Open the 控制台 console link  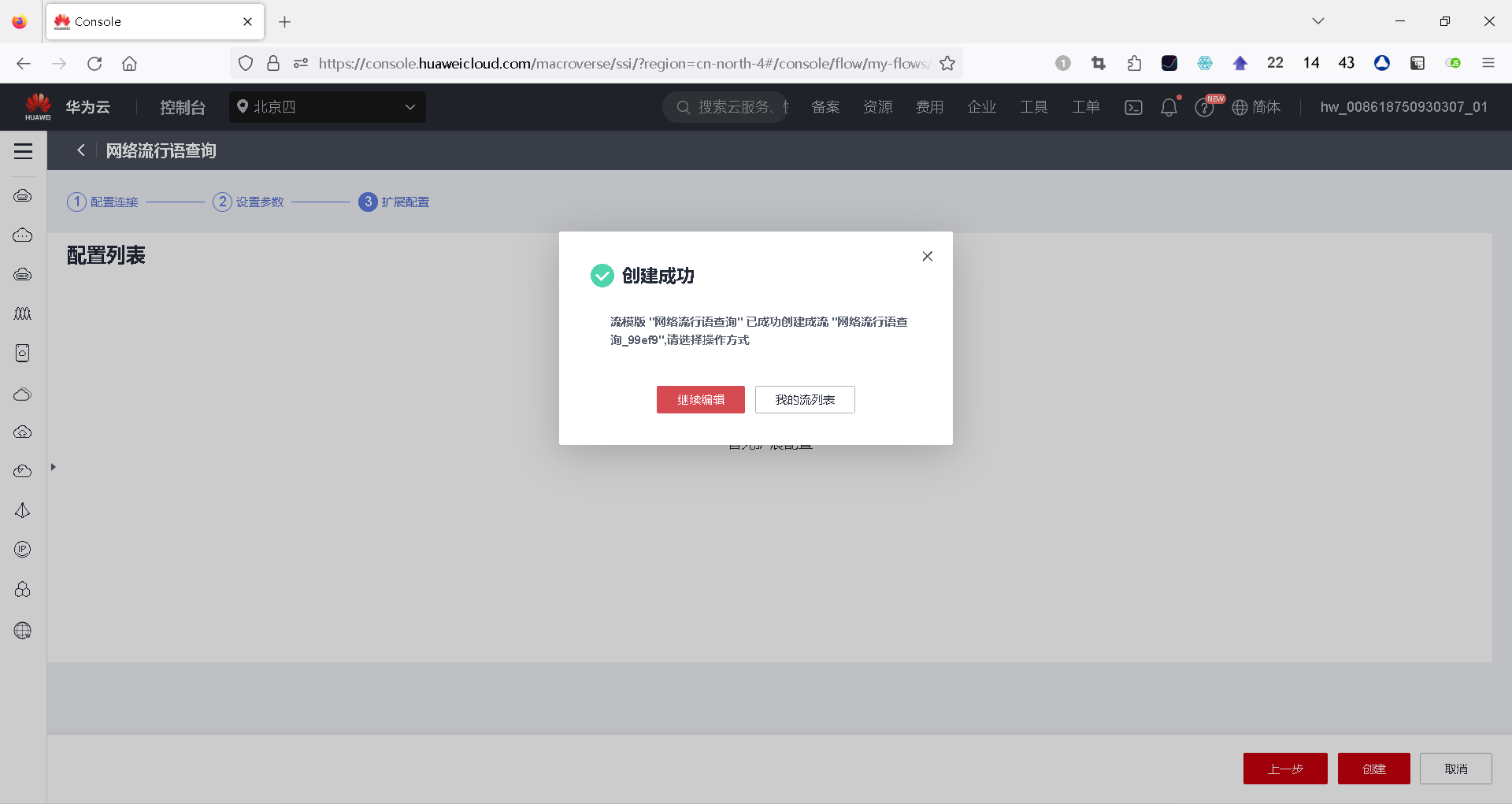tap(182, 107)
